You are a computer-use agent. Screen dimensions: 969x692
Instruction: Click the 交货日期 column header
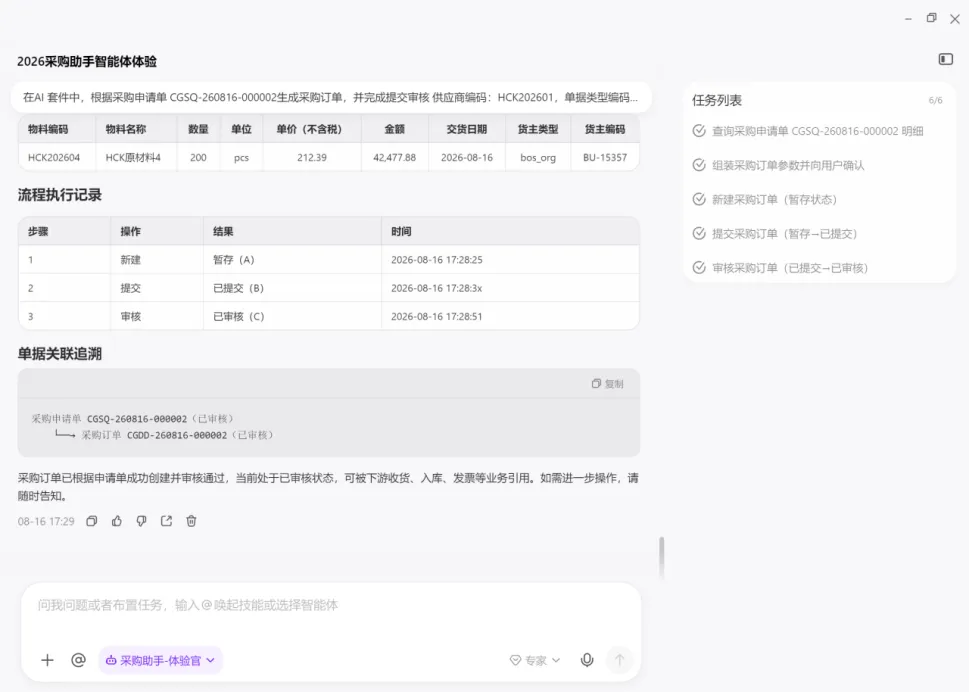[467, 129]
